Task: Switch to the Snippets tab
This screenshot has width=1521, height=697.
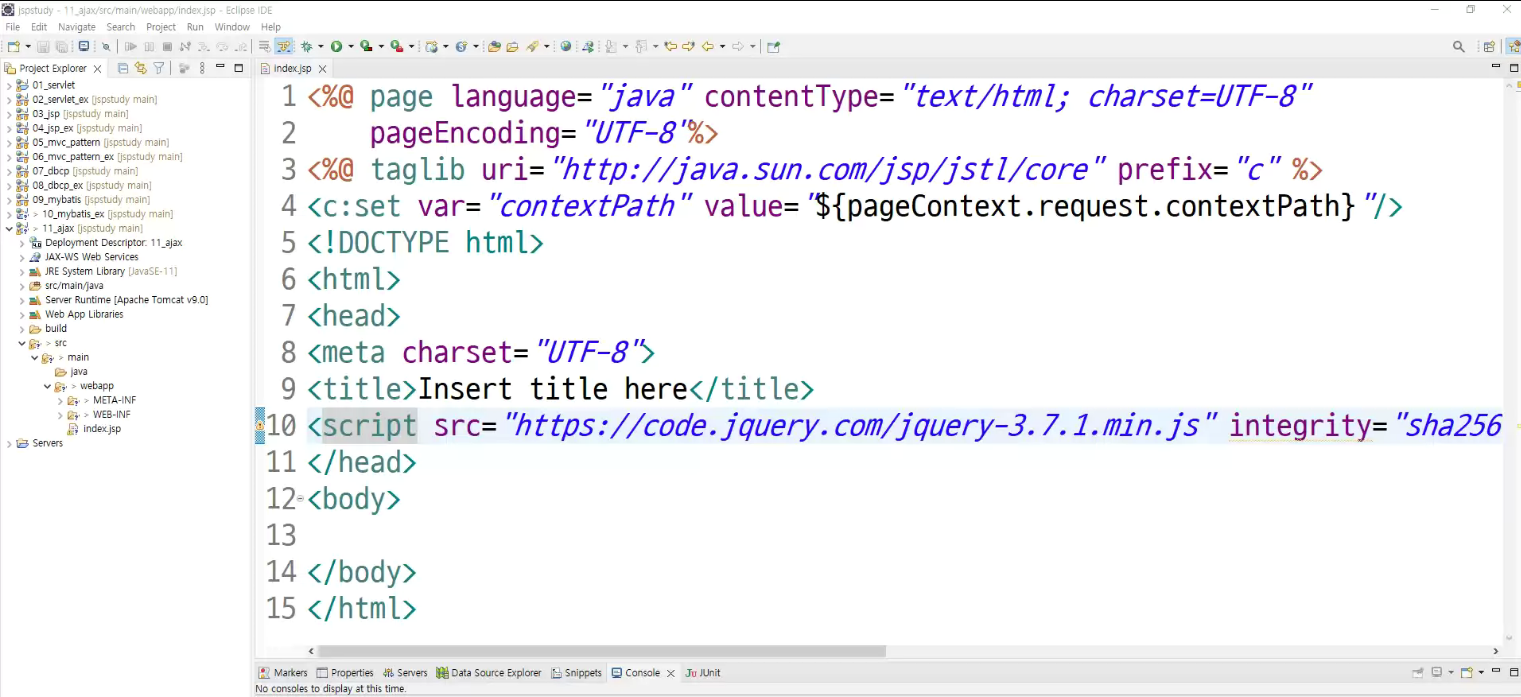Action: pos(577,673)
